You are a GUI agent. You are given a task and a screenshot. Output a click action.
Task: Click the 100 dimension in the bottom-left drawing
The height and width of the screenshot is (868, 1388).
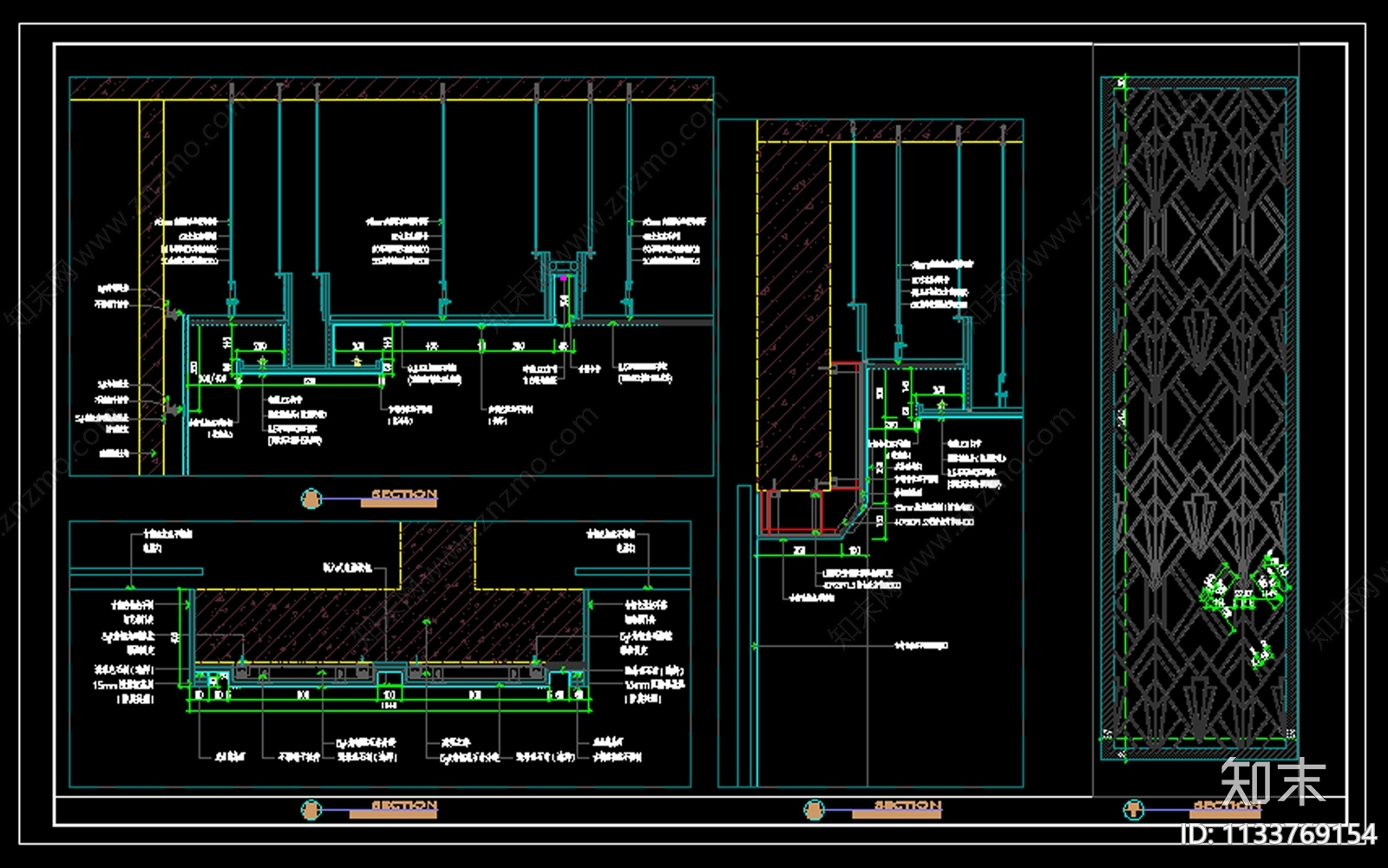tap(390, 695)
